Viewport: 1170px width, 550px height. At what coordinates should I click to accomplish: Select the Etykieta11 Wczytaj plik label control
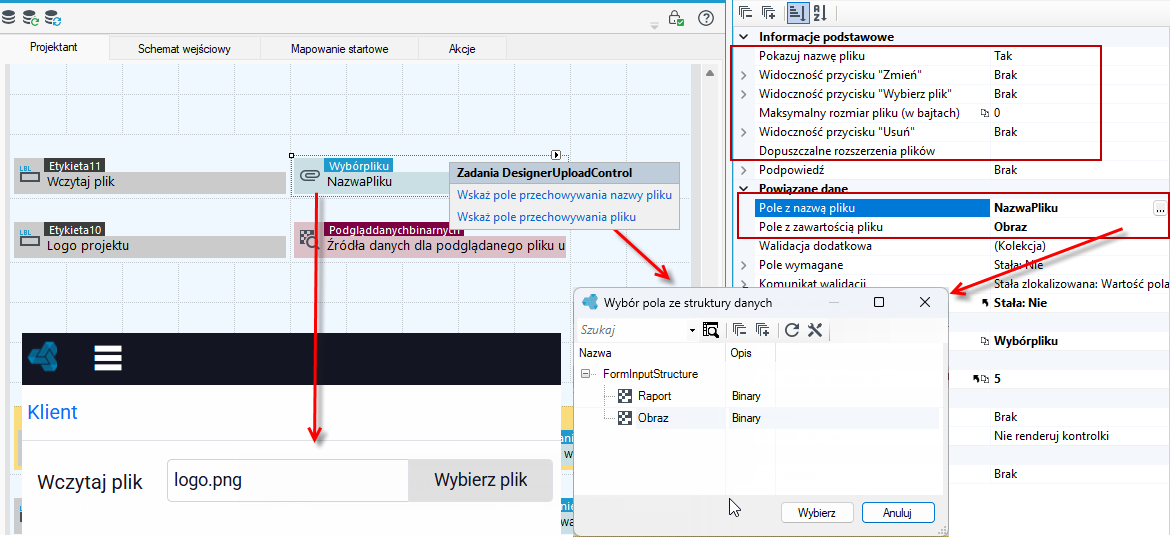pos(150,174)
